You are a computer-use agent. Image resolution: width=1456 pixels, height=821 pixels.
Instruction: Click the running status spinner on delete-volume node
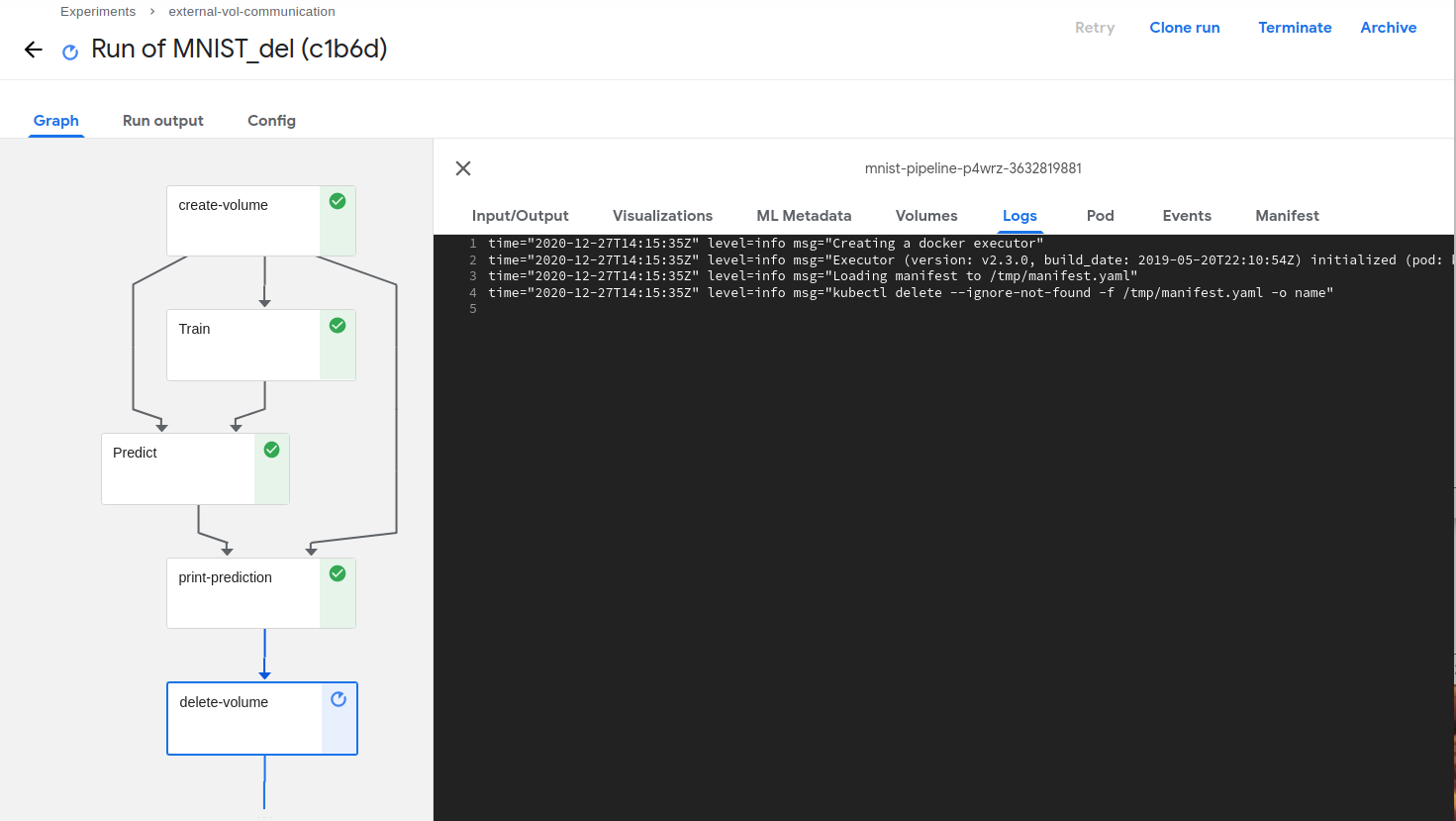[339, 698]
